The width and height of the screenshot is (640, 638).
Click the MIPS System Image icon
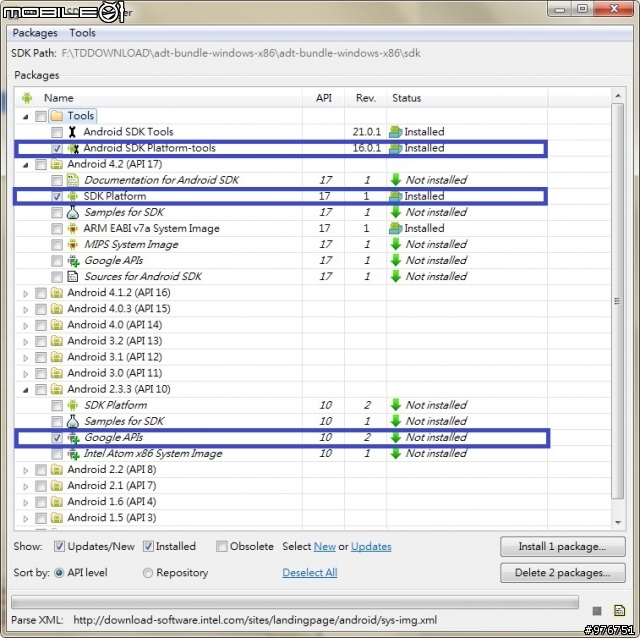(73, 245)
